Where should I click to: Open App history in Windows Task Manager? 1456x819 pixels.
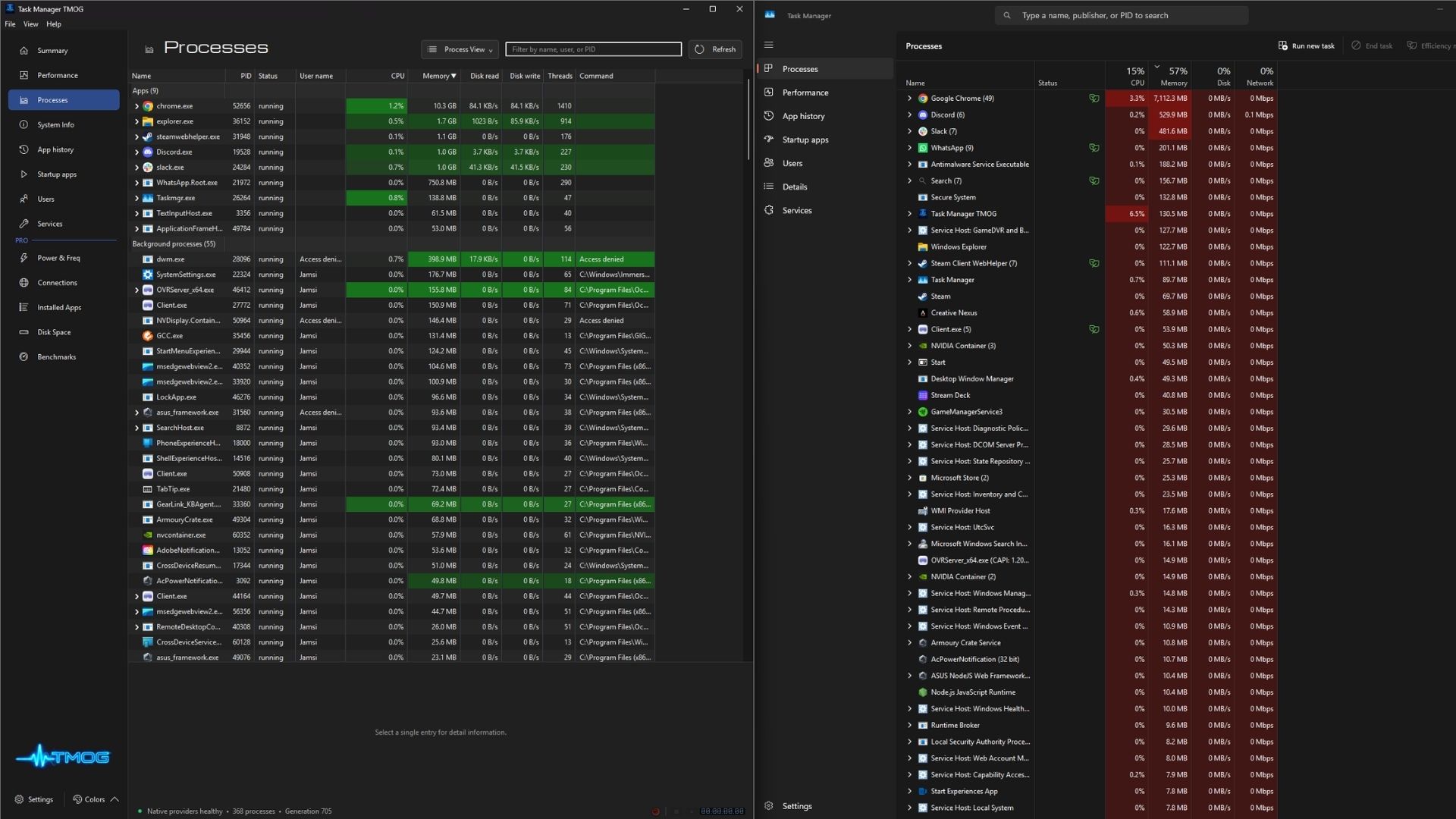coord(825,116)
